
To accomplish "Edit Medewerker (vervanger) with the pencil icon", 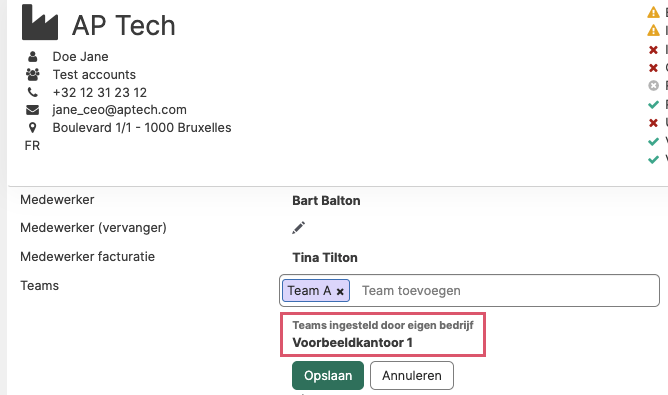I will tap(299, 228).
